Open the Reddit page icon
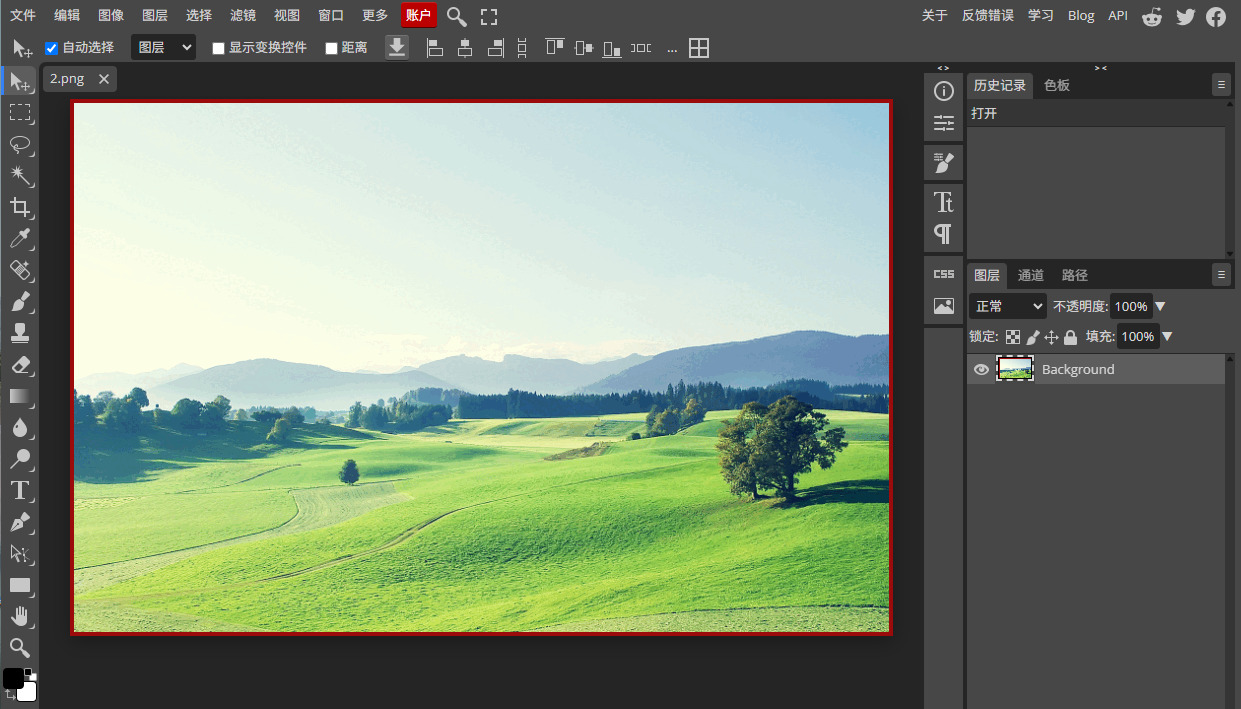Screen dimensions: 1241x709 [1153, 16]
